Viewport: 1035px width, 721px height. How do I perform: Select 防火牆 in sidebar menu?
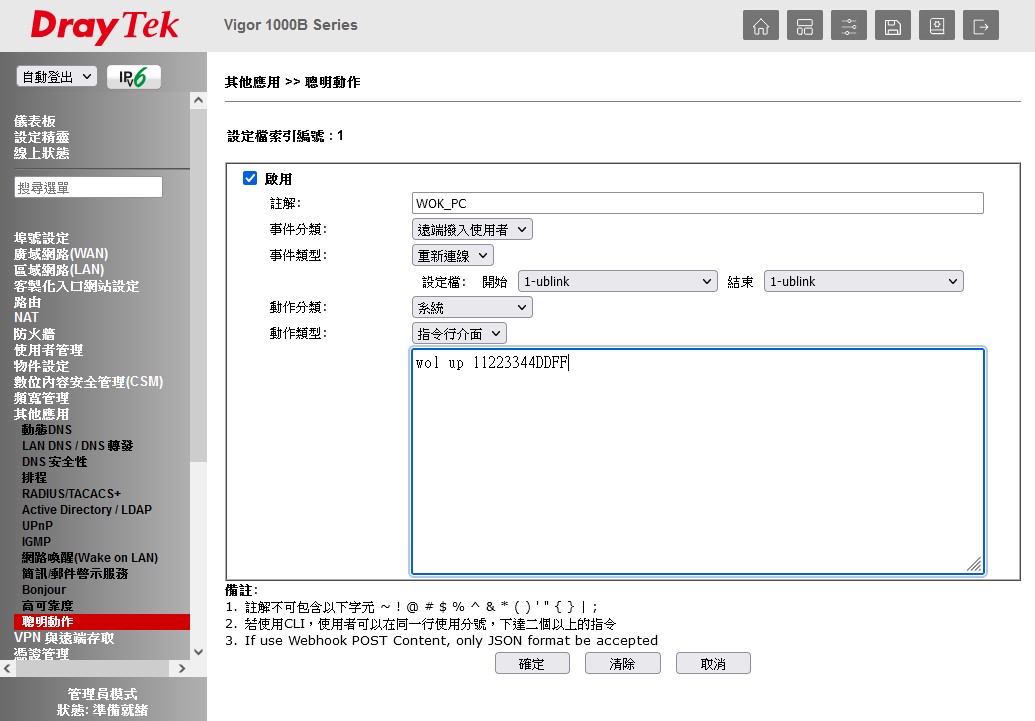[34, 334]
